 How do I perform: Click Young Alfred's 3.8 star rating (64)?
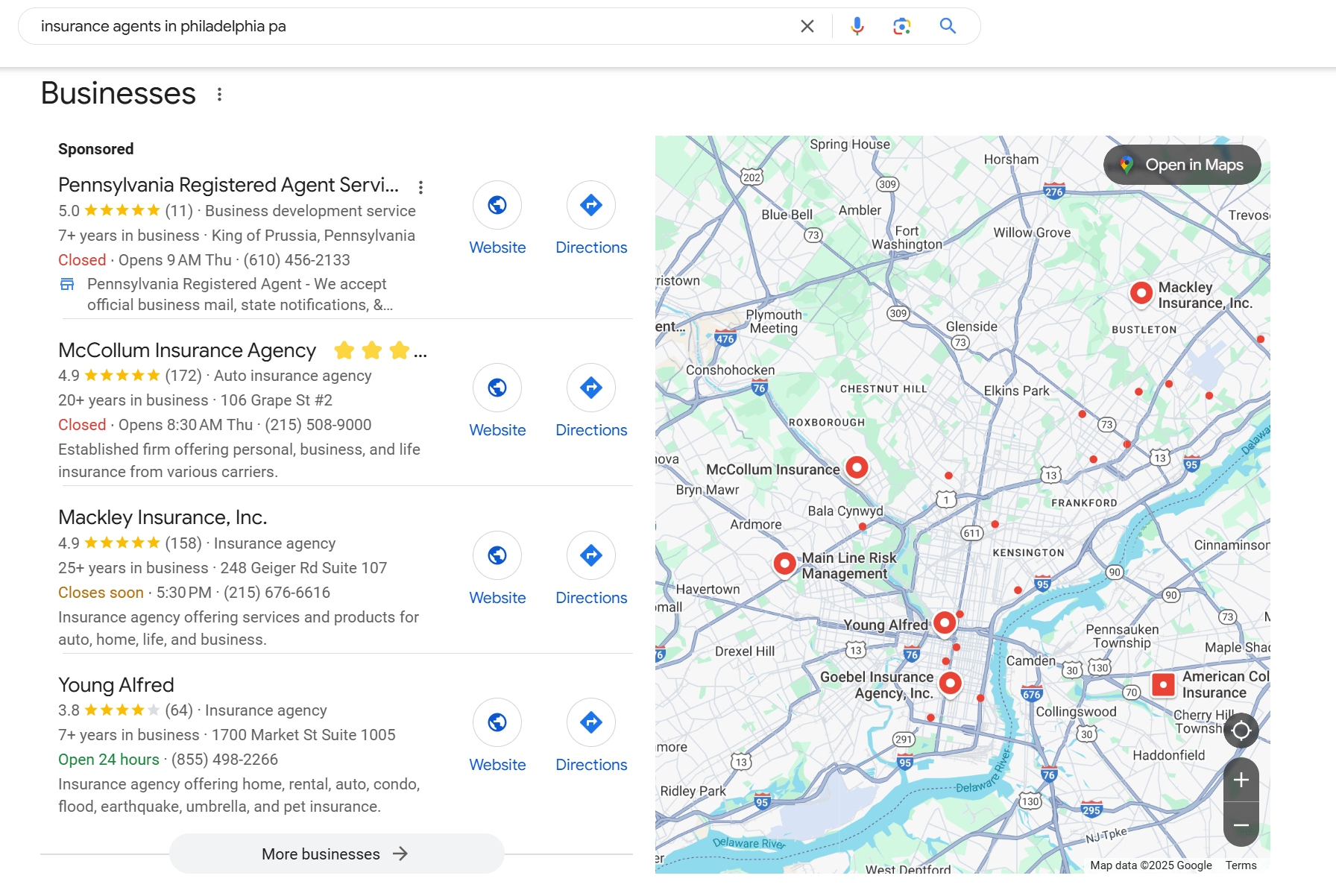(125, 710)
